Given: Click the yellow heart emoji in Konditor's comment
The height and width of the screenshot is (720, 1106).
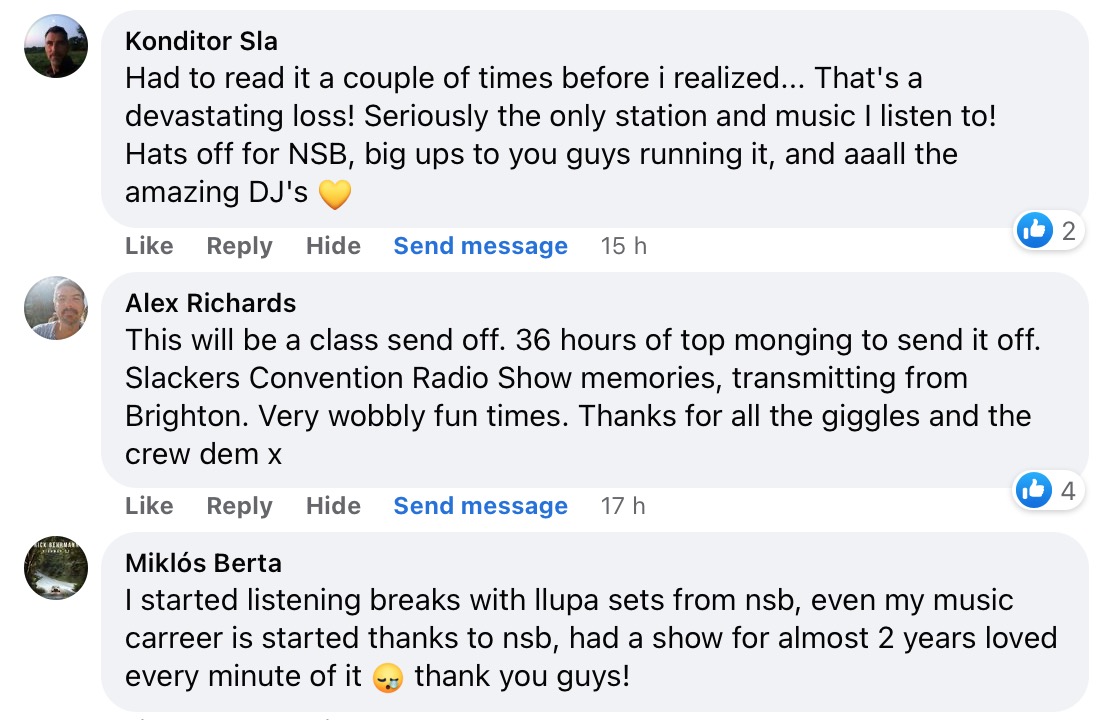Looking at the screenshot, I should [x=335, y=193].
